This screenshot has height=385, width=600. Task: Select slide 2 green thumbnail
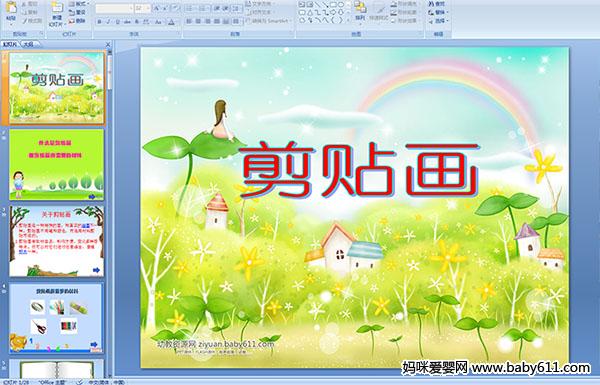[57, 165]
